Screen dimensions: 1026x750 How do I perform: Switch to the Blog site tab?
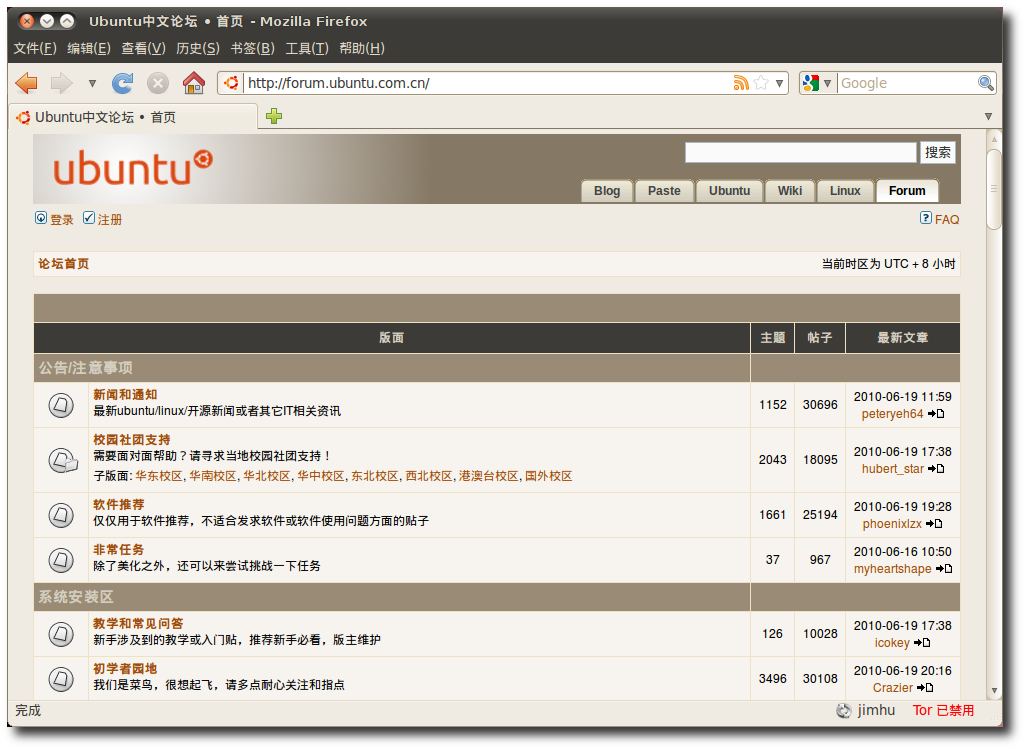[x=607, y=191]
